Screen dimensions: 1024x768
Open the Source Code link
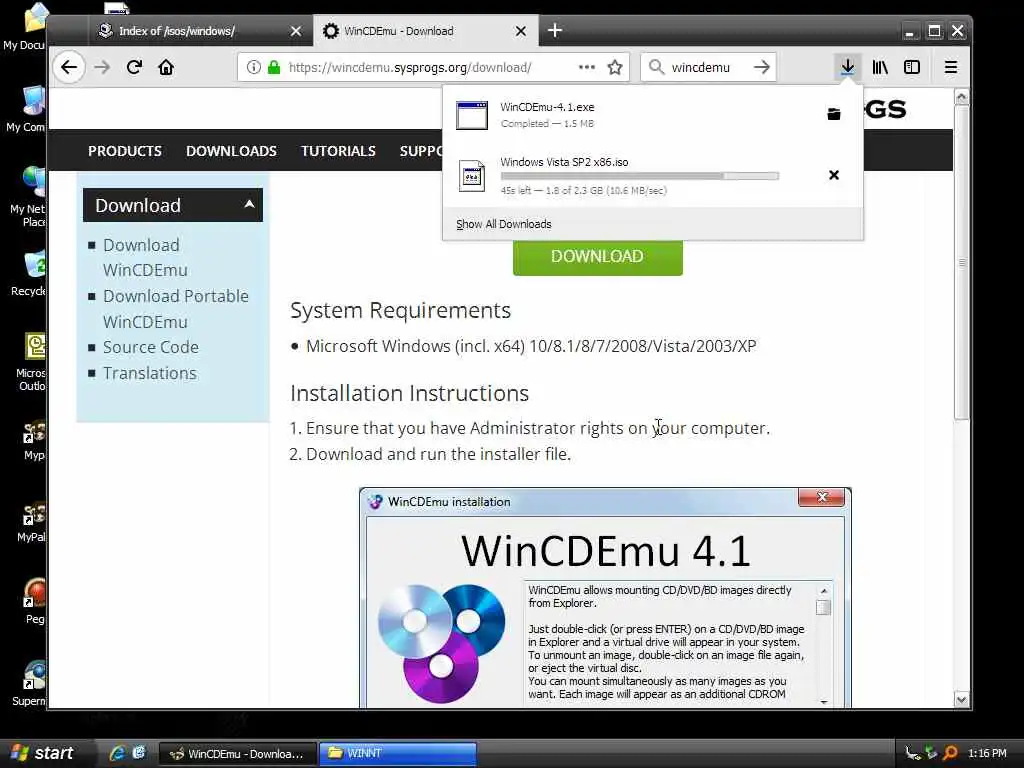tap(151, 347)
